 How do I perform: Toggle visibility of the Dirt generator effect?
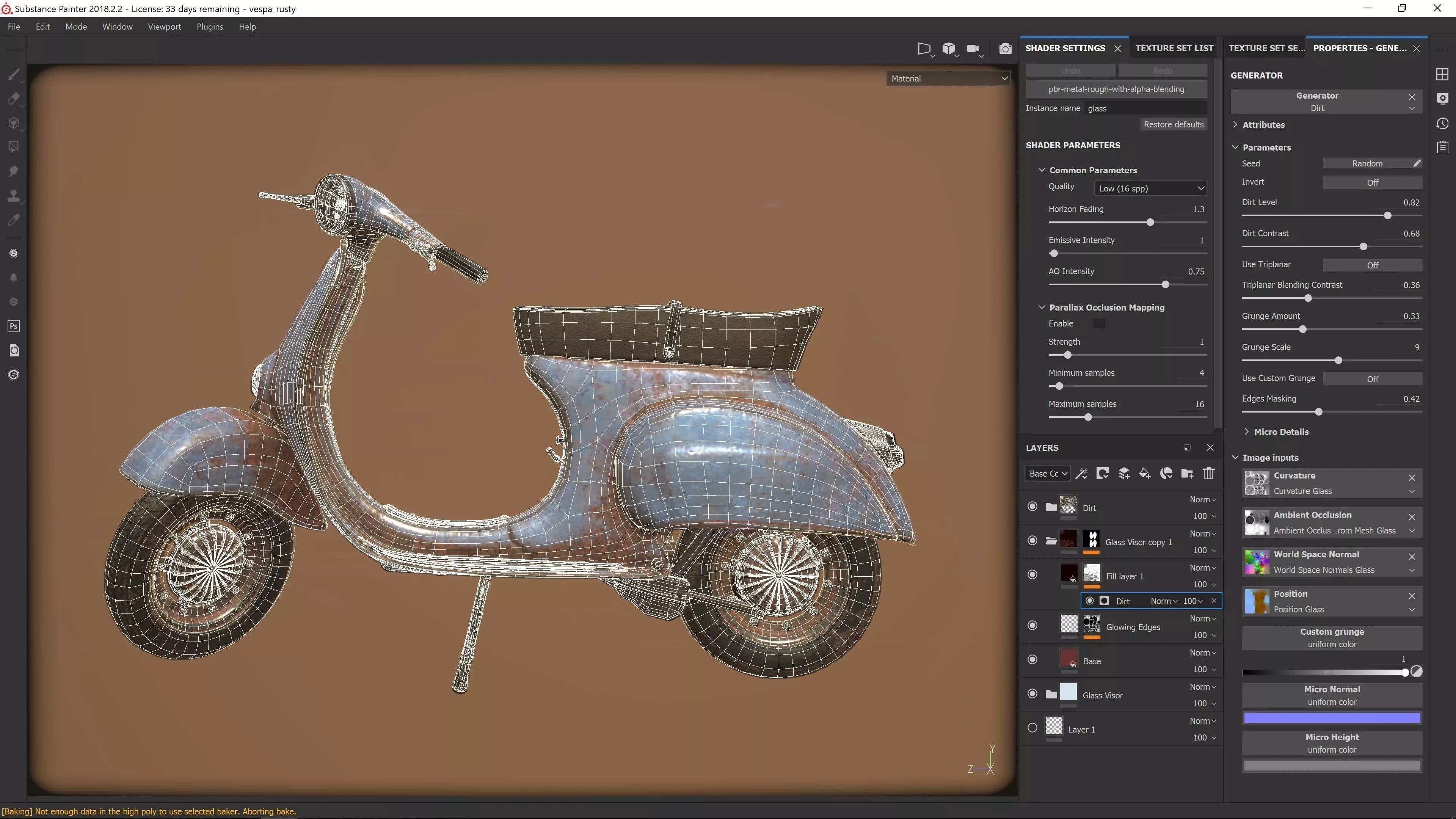[1090, 601]
